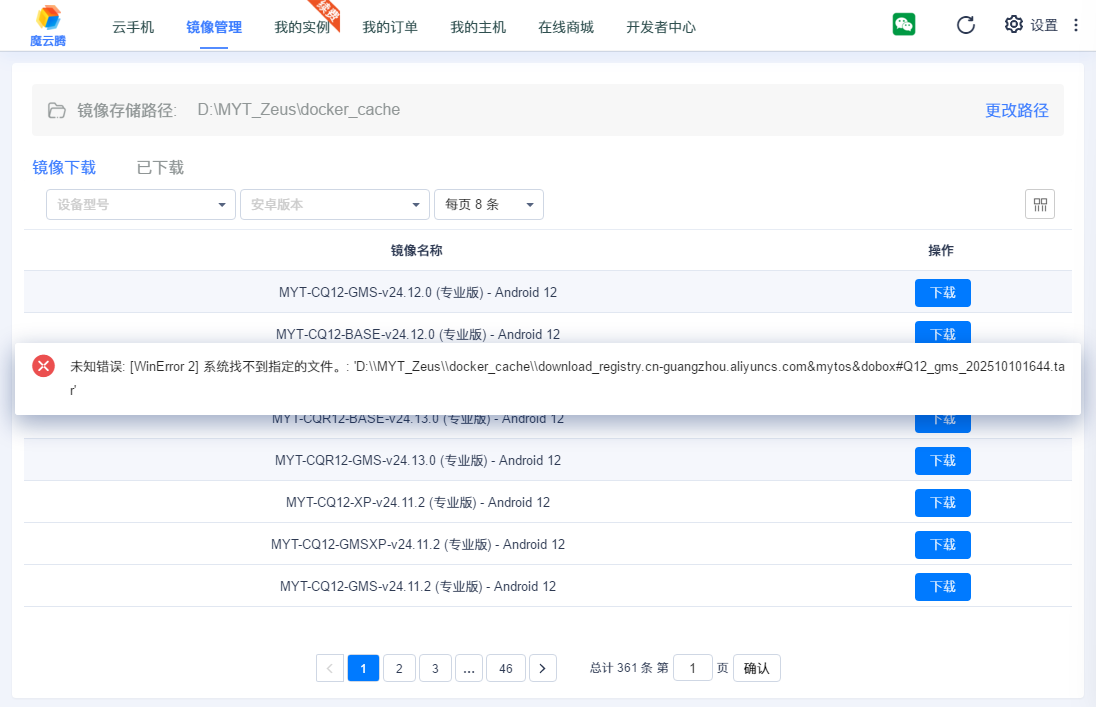
Task: Expand the 设备型号 dropdown
Action: pyautogui.click(x=141, y=204)
